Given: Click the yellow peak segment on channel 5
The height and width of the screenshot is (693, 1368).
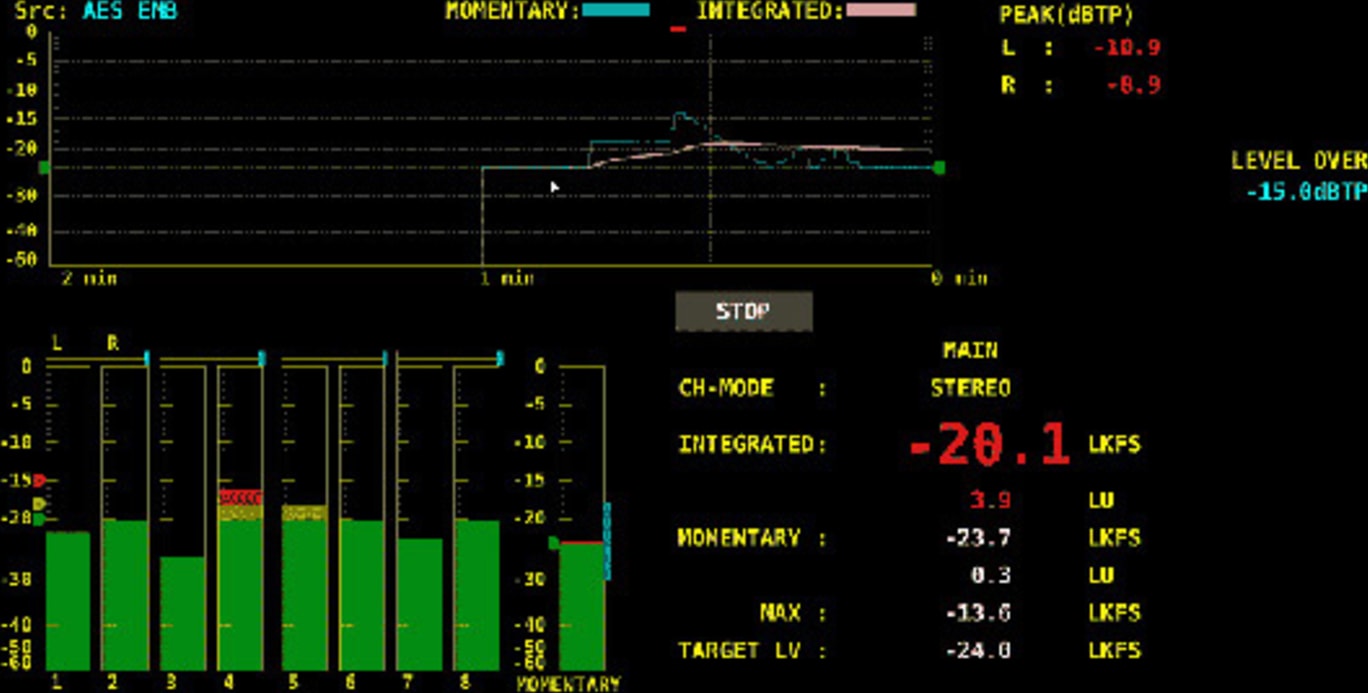Looking at the screenshot, I should pos(304,513).
